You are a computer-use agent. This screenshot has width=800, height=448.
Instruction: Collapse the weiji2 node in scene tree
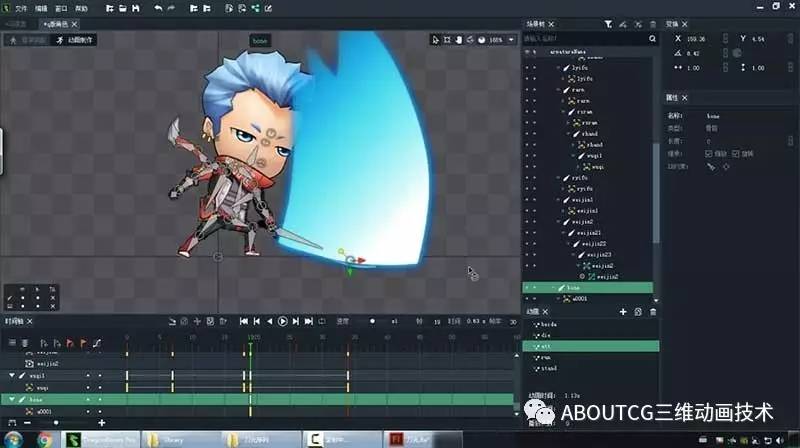pyautogui.click(x=559, y=221)
